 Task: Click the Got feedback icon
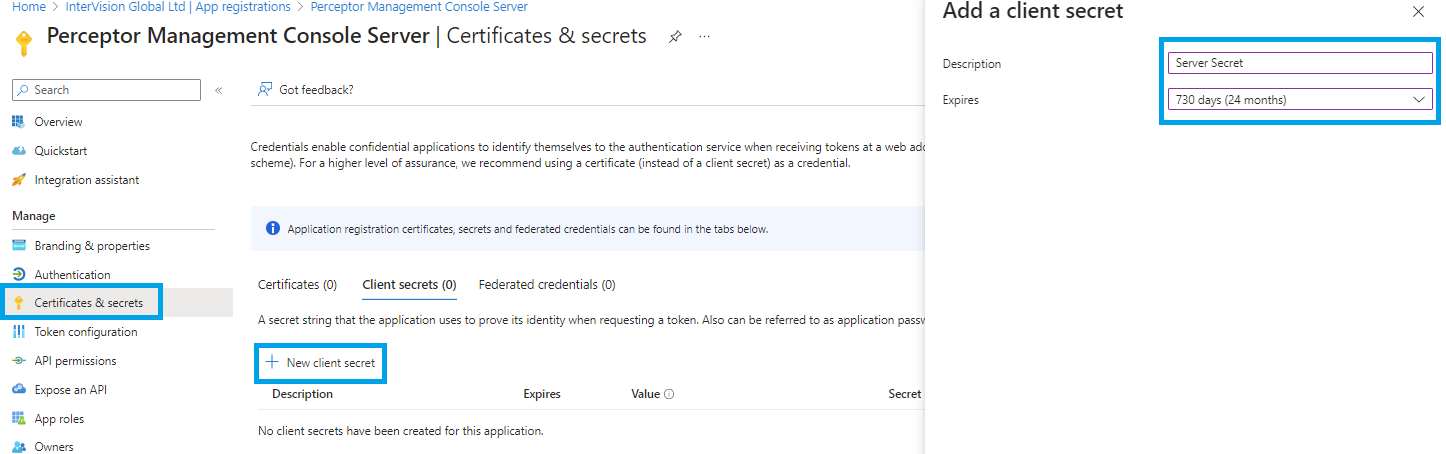(x=265, y=90)
